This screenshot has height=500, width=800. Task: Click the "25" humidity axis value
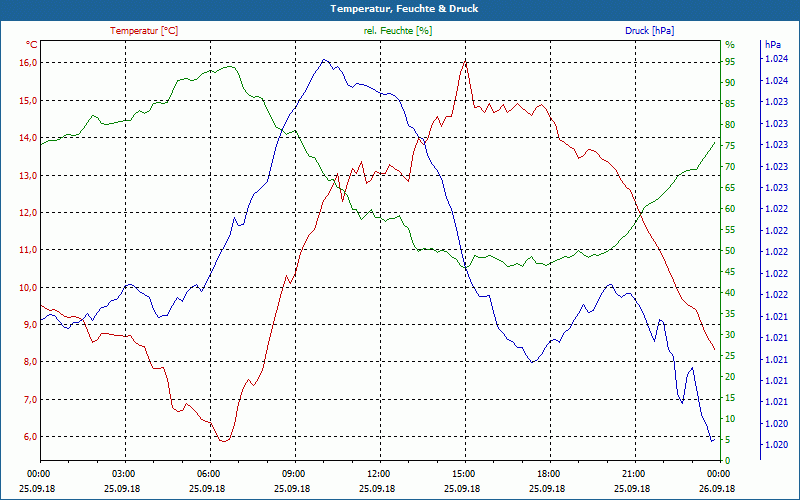pyautogui.click(x=730, y=356)
